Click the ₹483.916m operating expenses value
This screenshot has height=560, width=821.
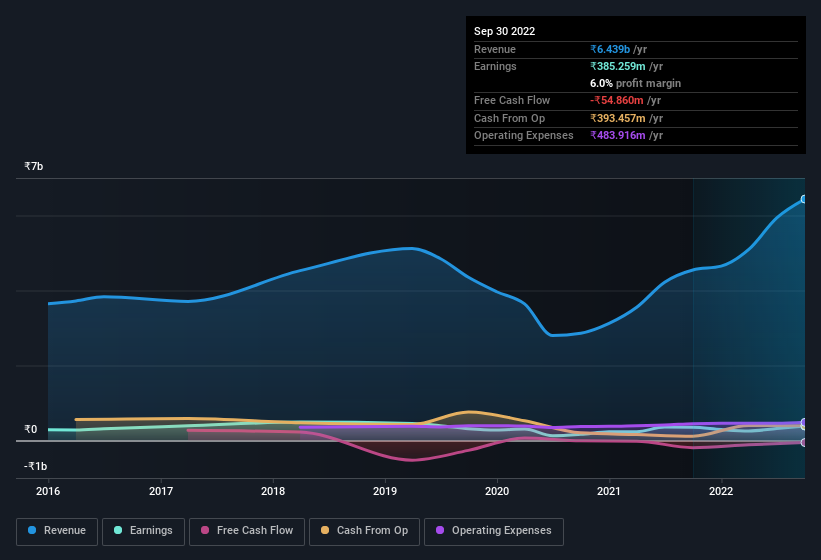[617, 135]
